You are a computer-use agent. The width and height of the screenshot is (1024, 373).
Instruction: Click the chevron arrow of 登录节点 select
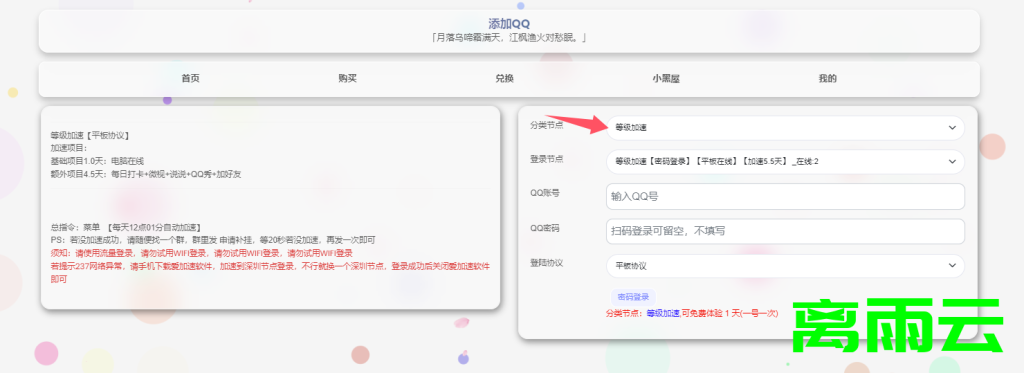coord(952,161)
